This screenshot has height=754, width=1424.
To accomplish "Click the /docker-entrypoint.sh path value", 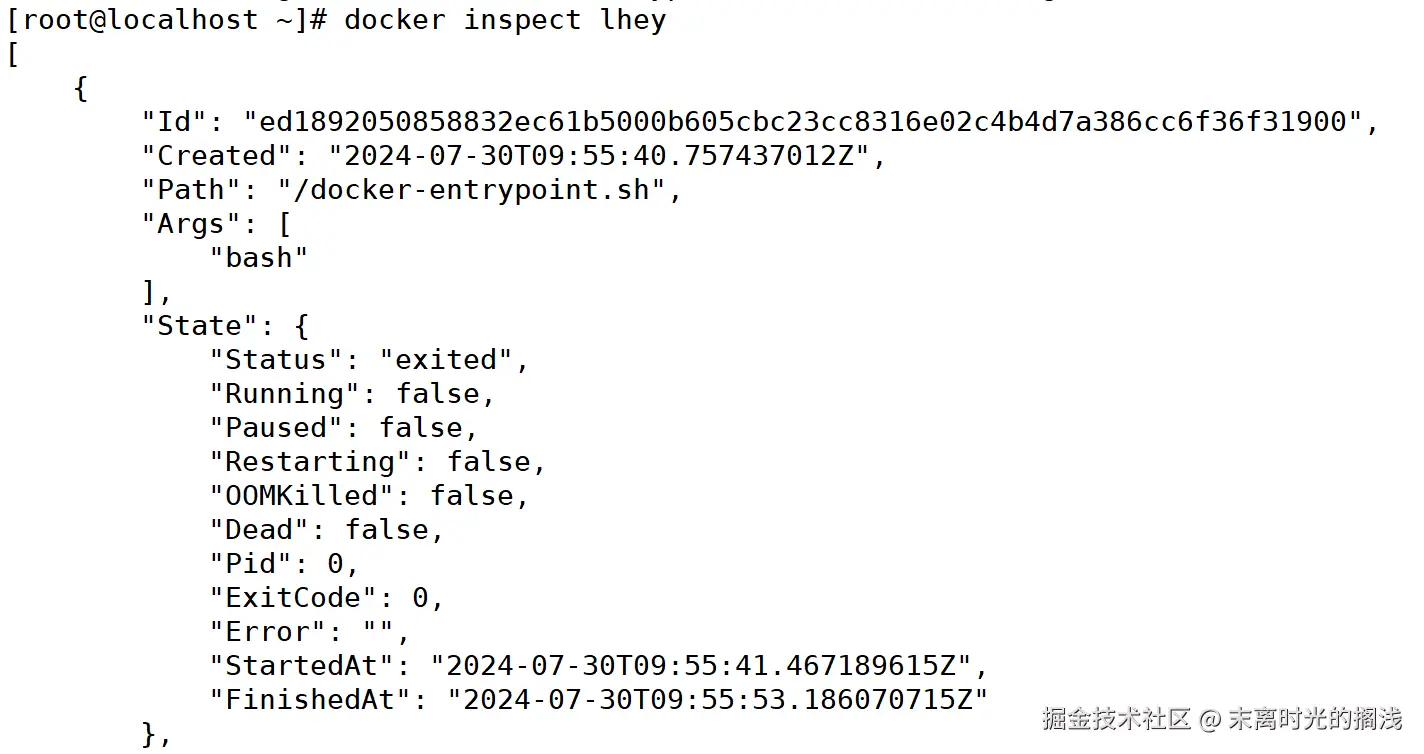I will pos(472,190).
